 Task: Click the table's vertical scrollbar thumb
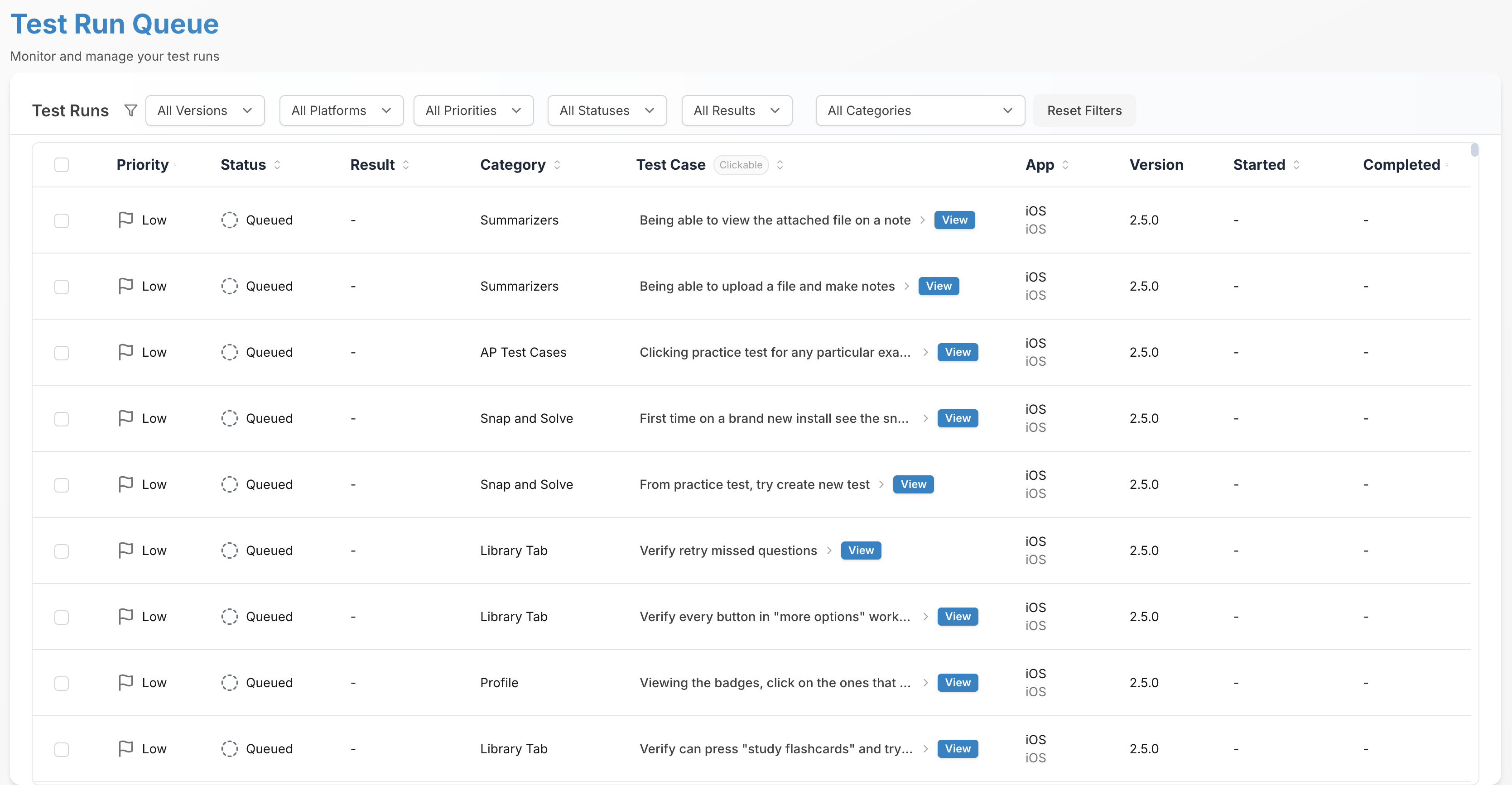pyautogui.click(x=1474, y=150)
